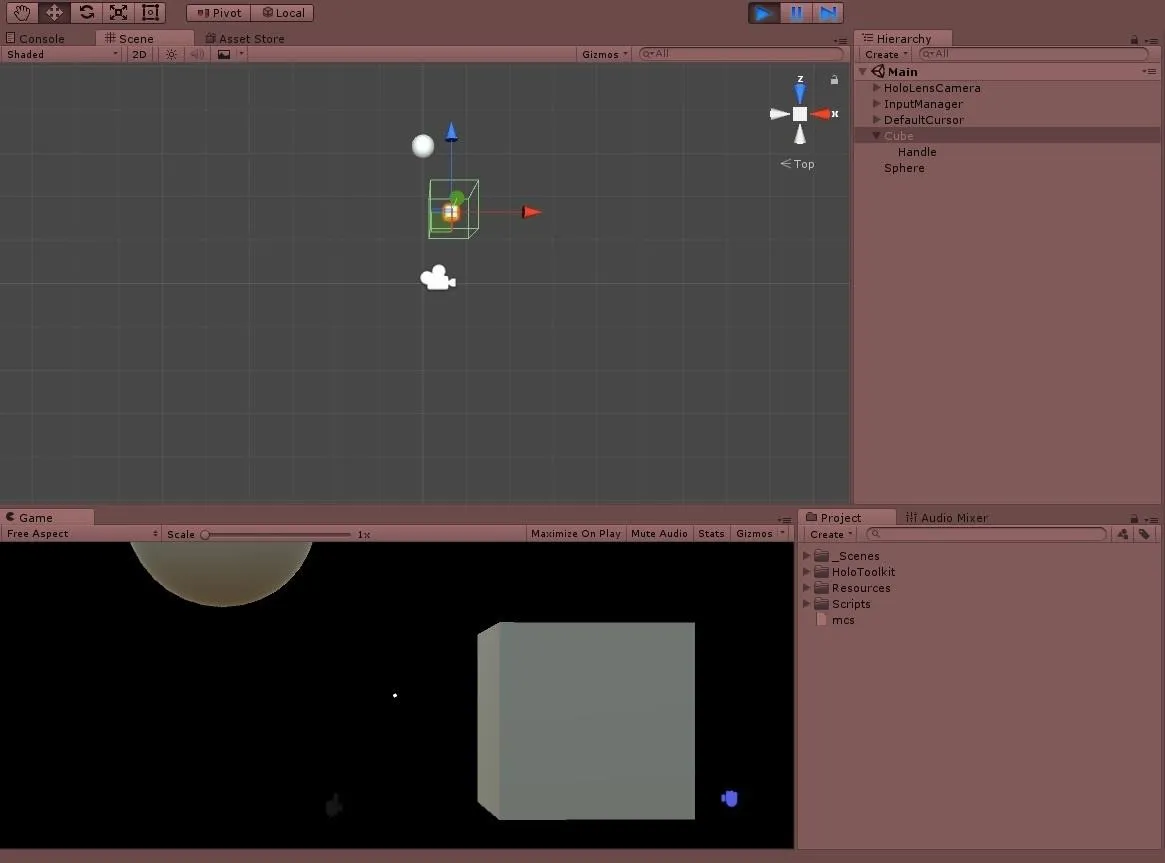
Task: Select the Rotate tool
Action: (x=87, y=13)
